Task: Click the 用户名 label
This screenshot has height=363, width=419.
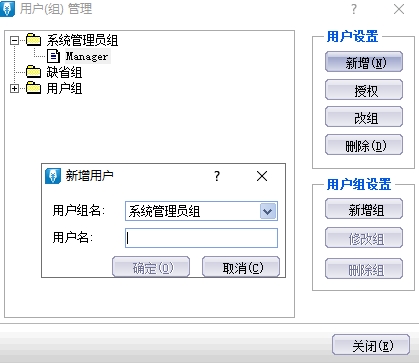Action: [73, 238]
